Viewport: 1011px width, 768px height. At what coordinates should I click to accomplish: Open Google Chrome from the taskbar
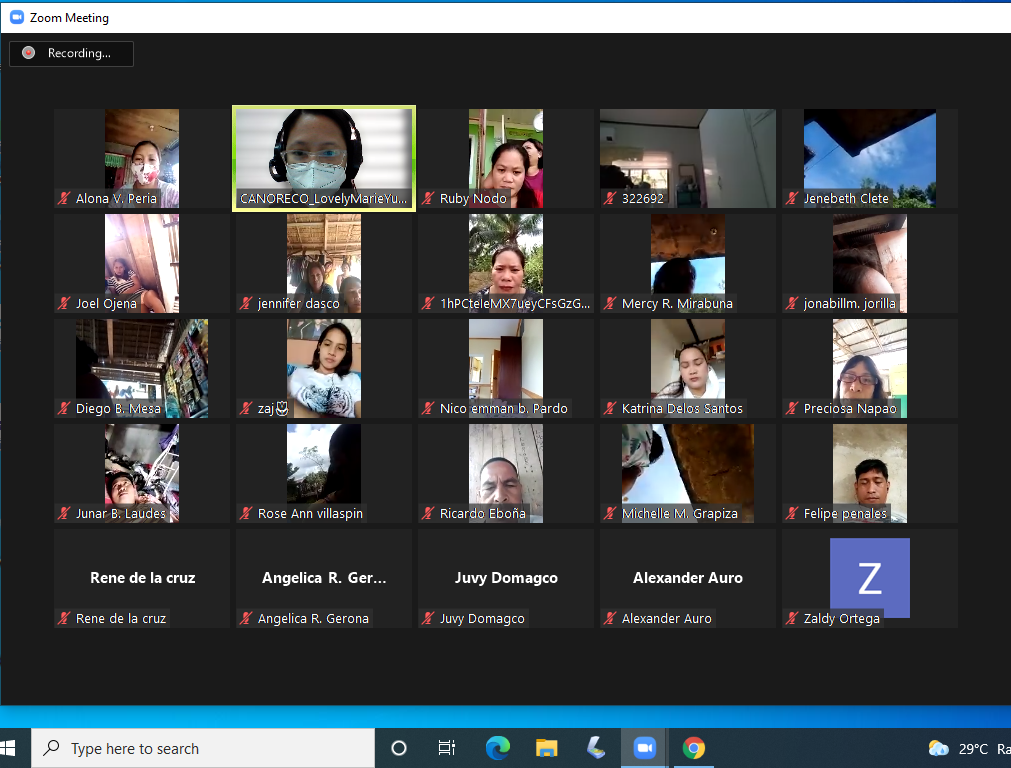click(x=693, y=748)
